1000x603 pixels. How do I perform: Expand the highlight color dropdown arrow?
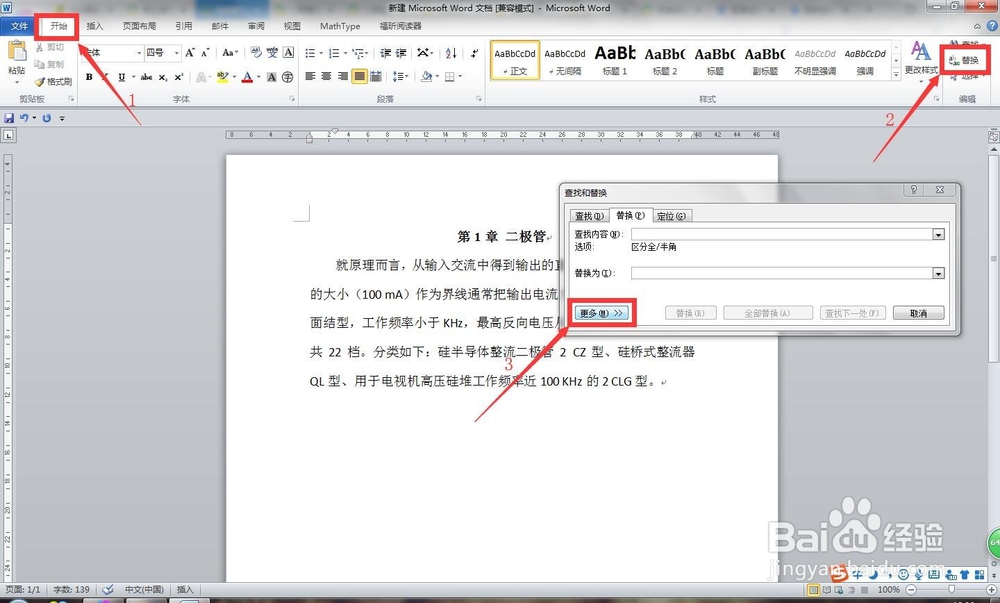coord(234,77)
